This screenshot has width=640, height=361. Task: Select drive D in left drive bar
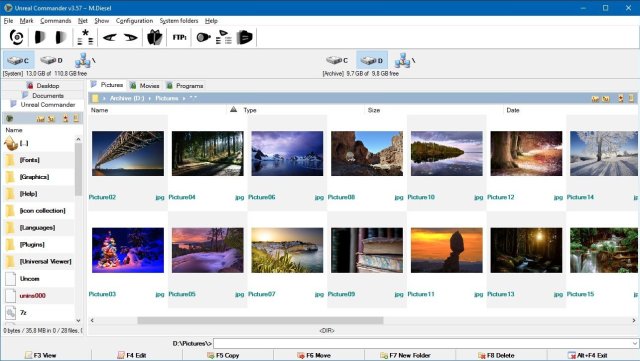point(51,60)
